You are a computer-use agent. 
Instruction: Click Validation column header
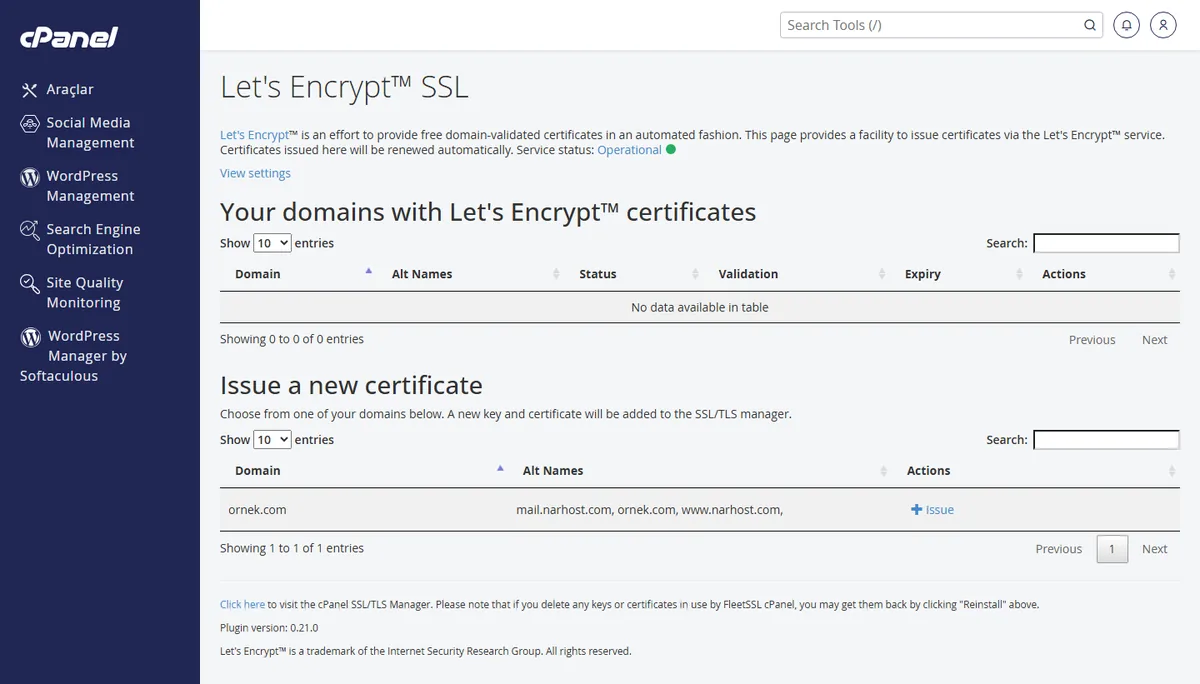coord(748,274)
